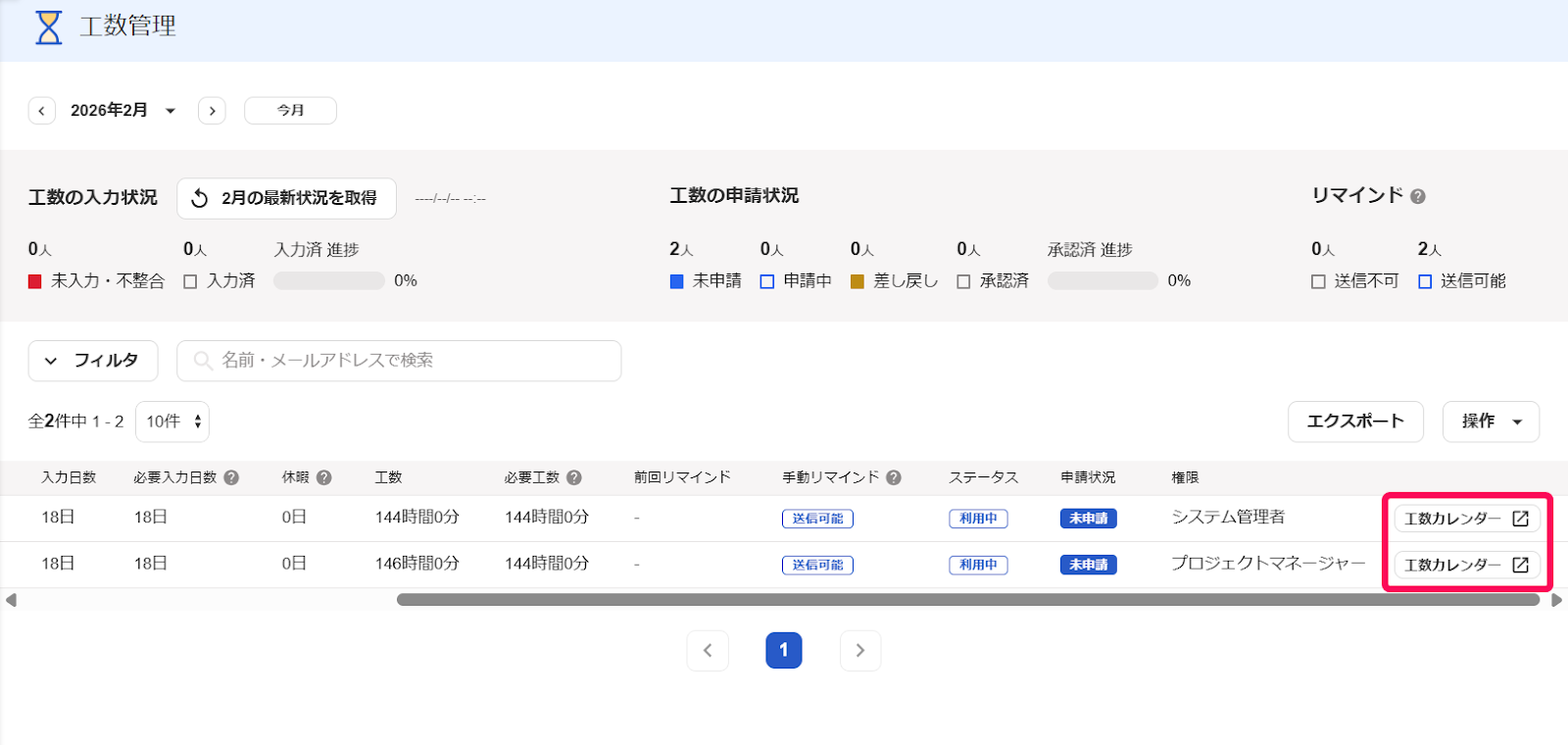The image size is (1568, 745).
Task: Click help icon beside 必要入力日数 header
Action: point(231,477)
